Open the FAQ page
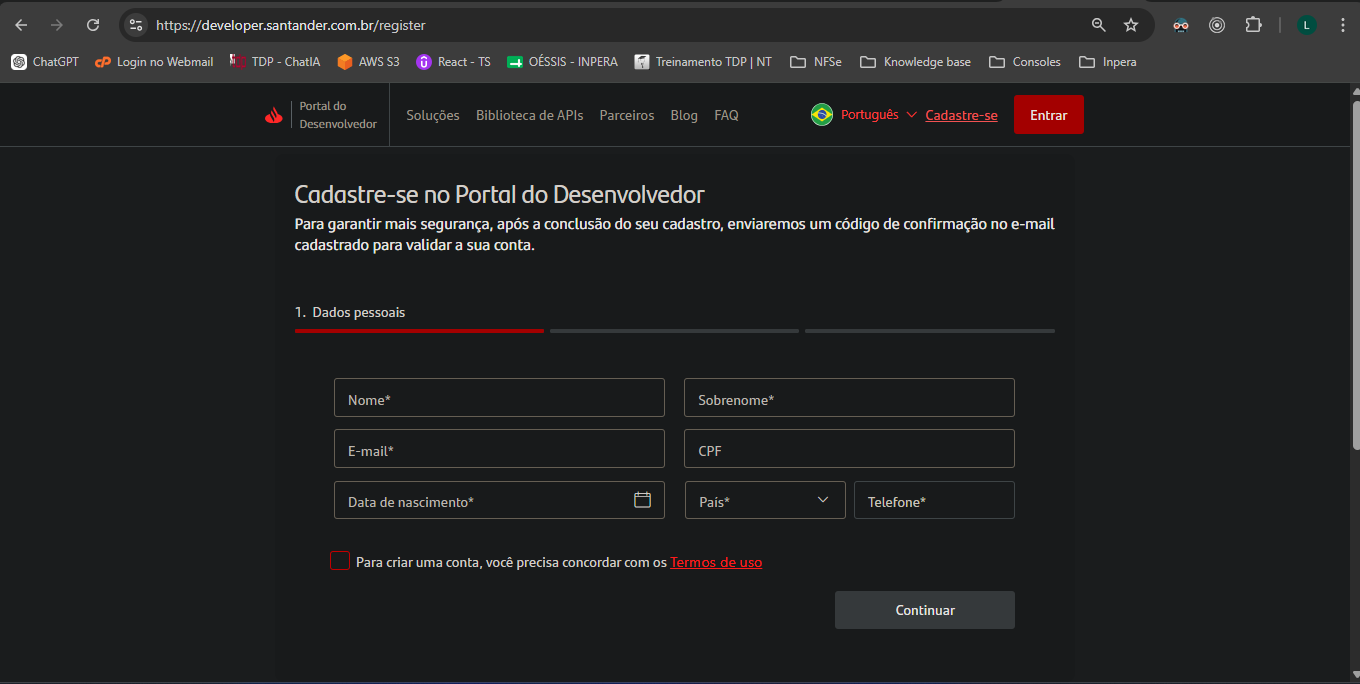This screenshot has height=684, width=1360. click(726, 115)
